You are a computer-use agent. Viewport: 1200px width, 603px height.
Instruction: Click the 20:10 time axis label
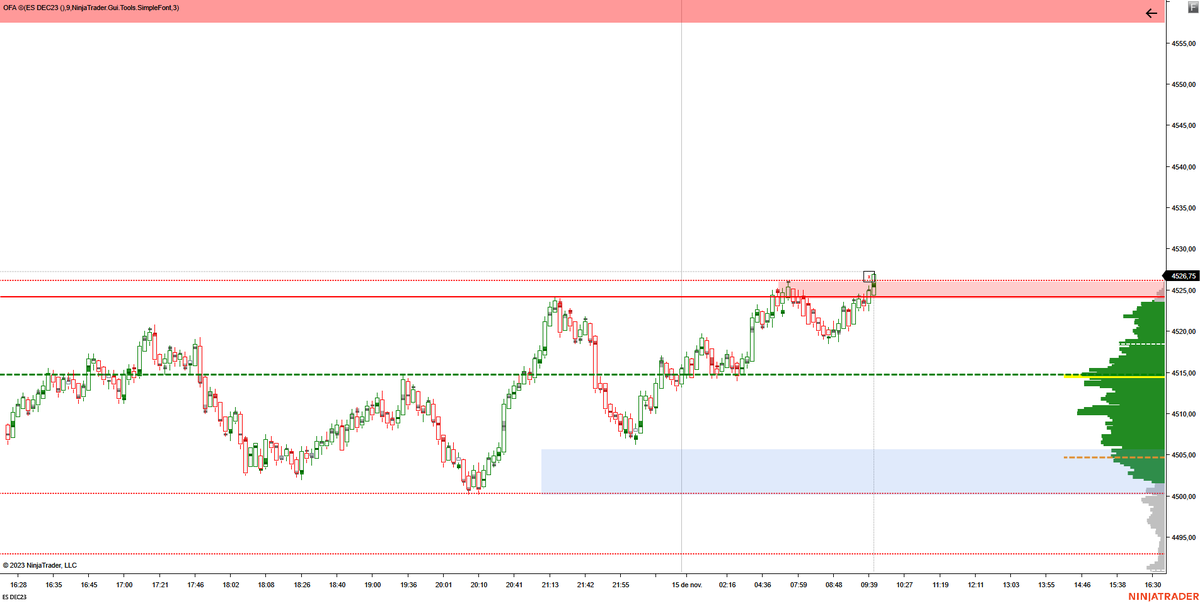tap(479, 584)
